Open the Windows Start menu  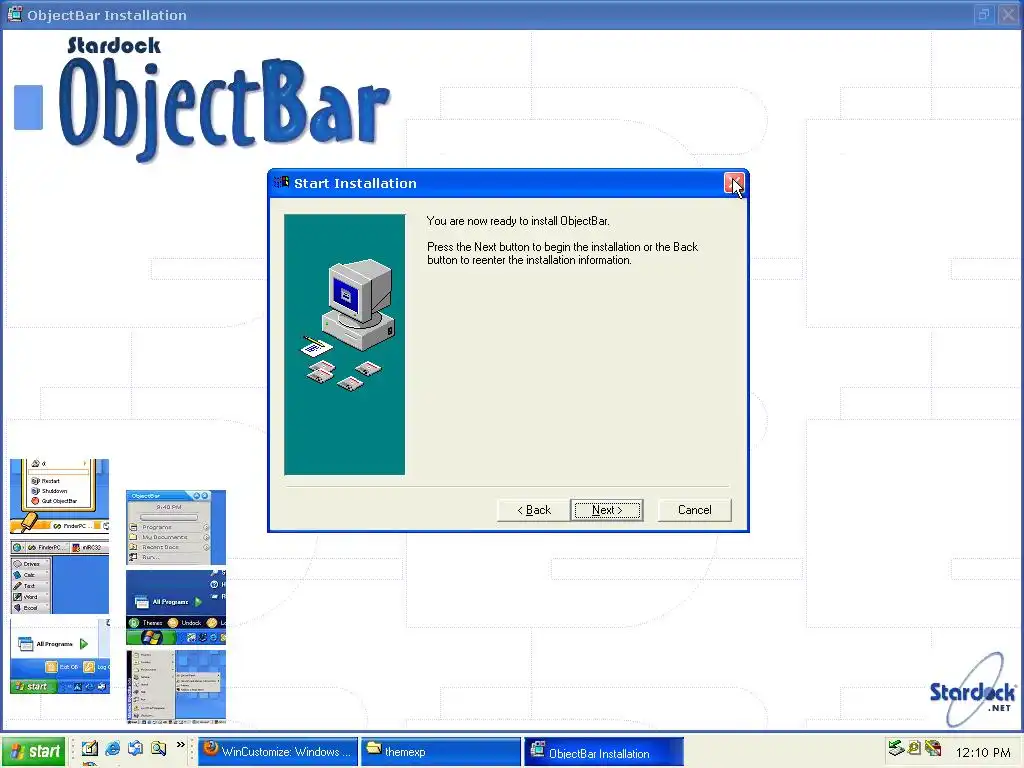coord(34,752)
